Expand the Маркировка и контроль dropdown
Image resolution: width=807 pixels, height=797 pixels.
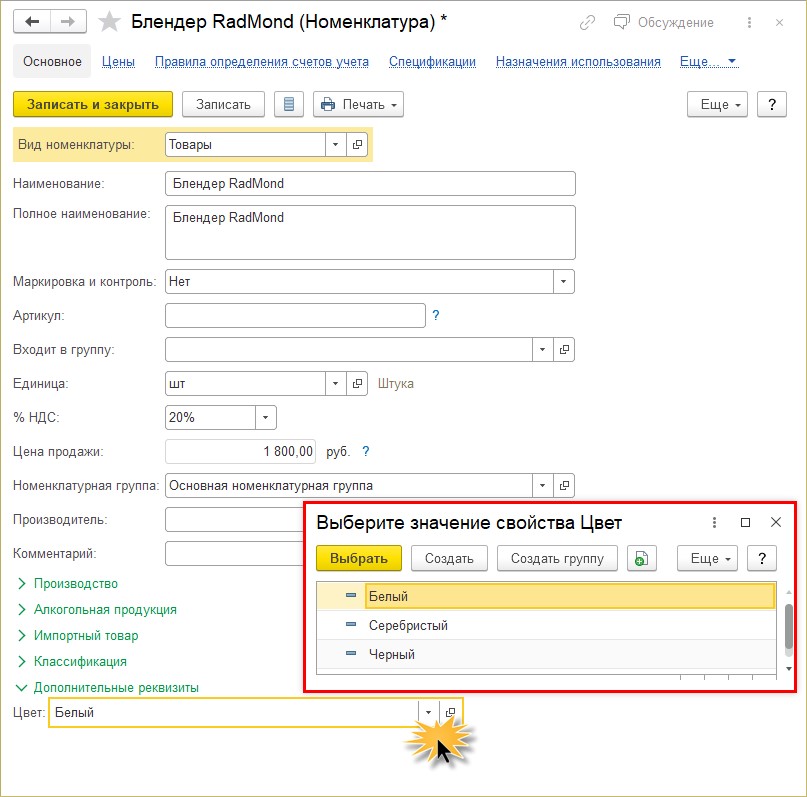[564, 282]
